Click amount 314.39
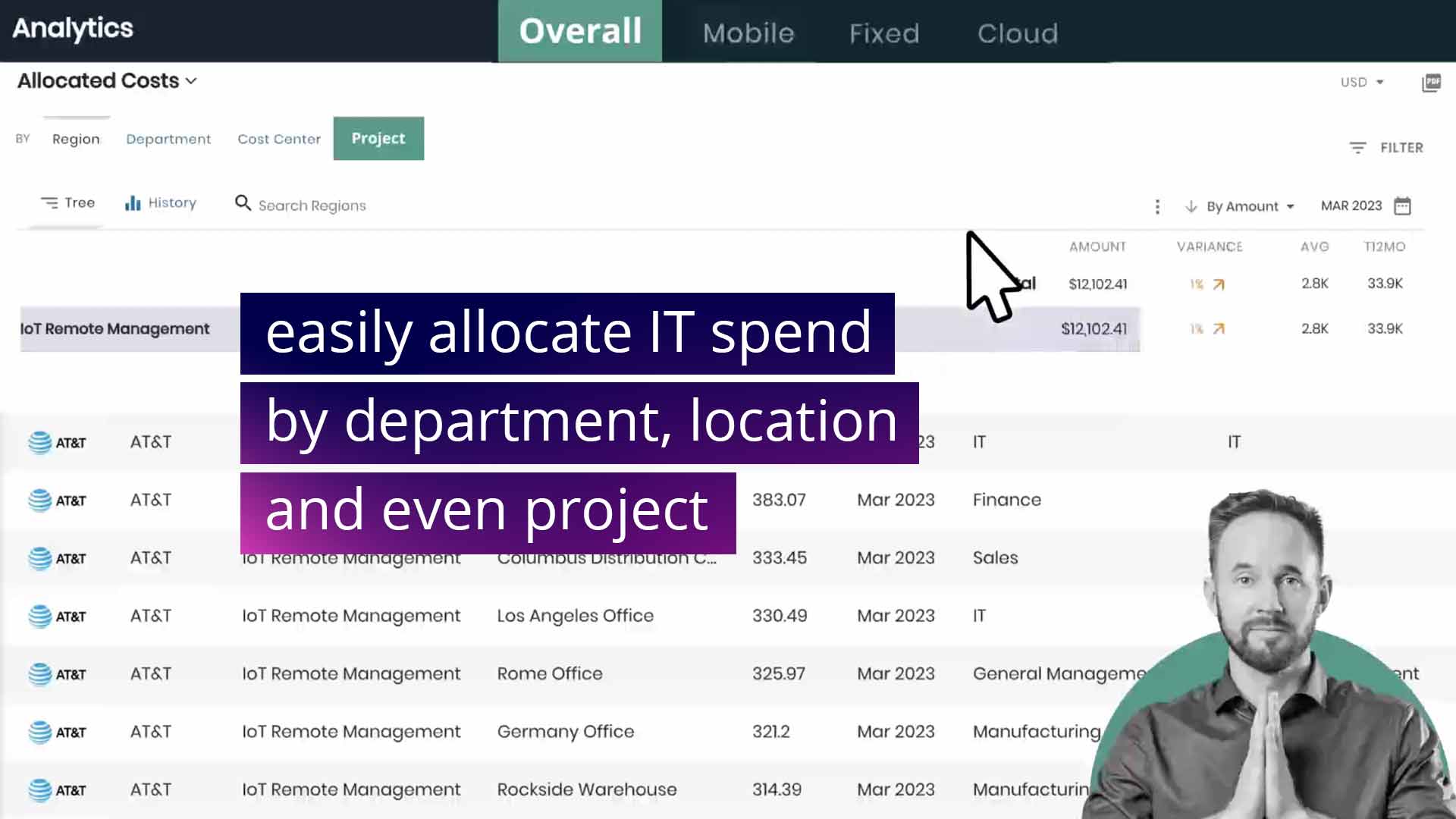The image size is (1456, 819). (777, 789)
